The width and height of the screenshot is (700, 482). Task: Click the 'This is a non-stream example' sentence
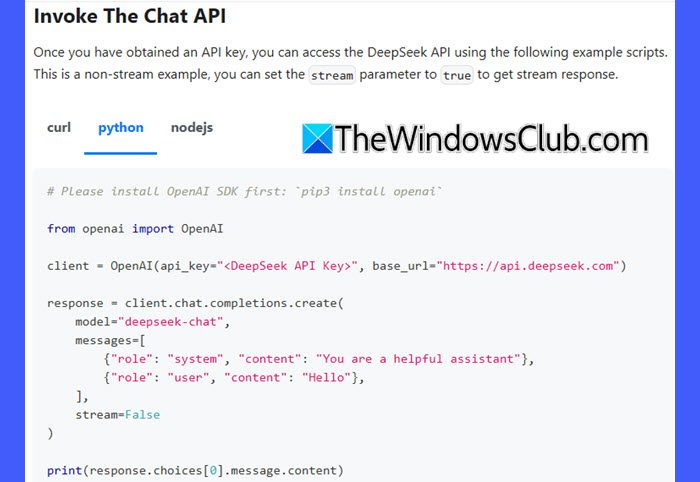[x=326, y=75]
